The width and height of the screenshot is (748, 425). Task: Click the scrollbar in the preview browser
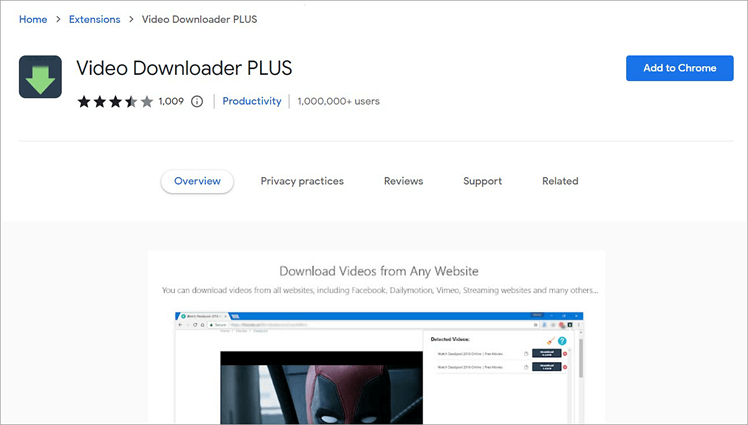pos(581,358)
